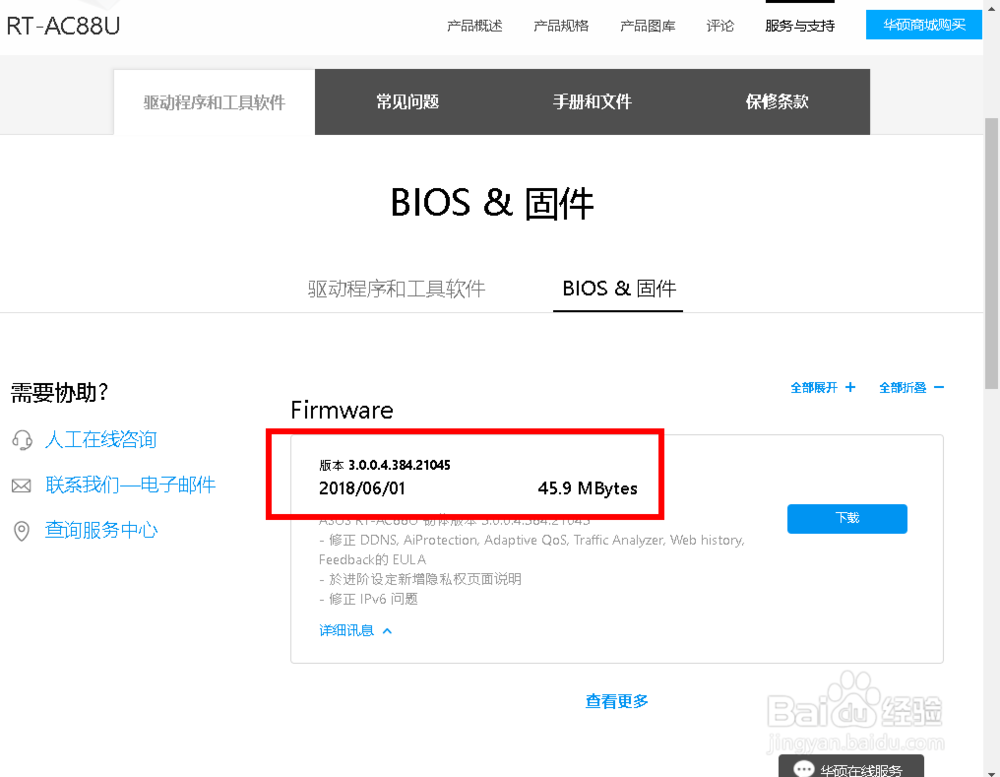Switch to the 常见问题 tab
Viewport: 1000px width, 777px height.
408,102
